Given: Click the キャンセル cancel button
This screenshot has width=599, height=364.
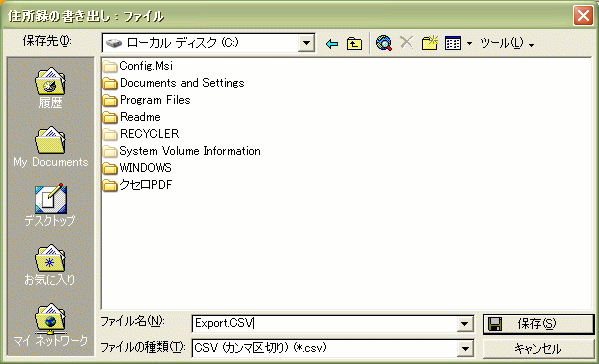Looking at the screenshot, I should click(x=538, y=348).
